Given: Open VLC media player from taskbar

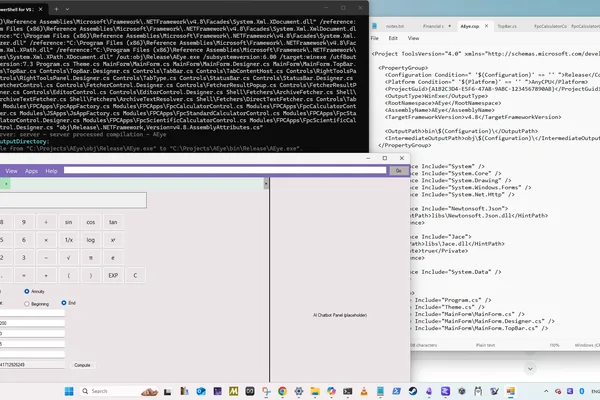Looking at the screenshot, I should tap(364, 391).
